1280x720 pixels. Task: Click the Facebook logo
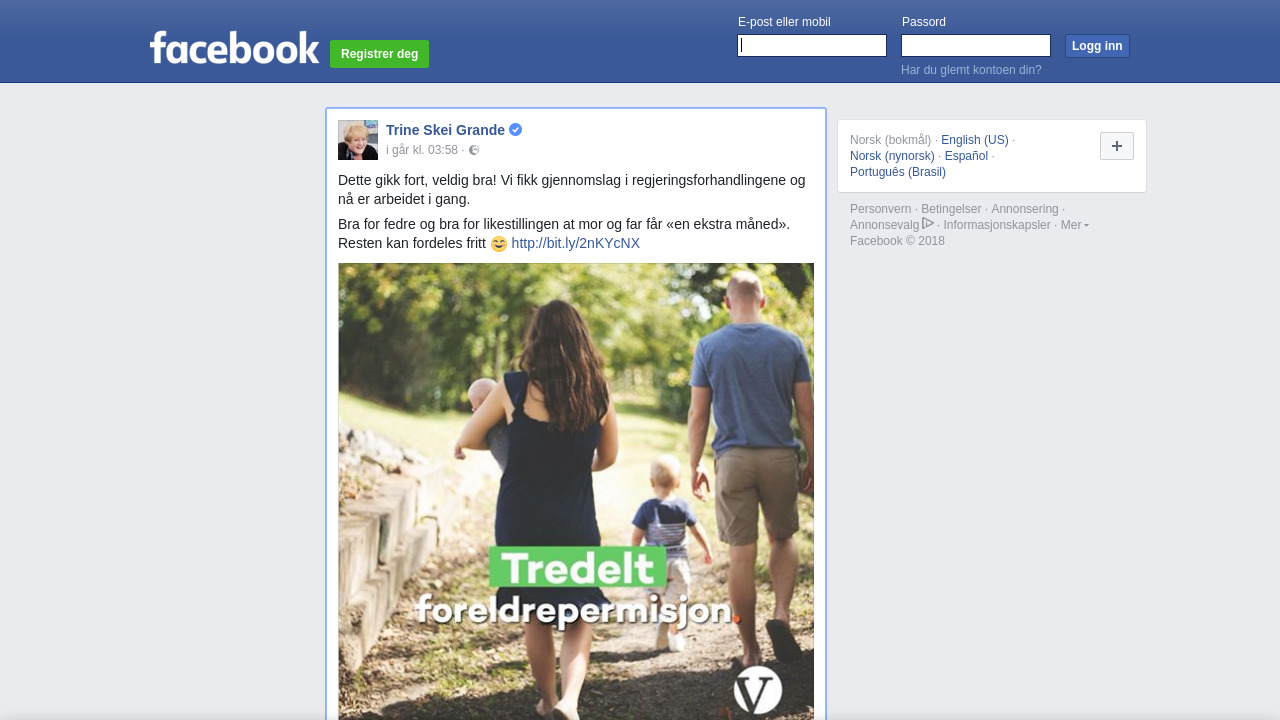234,47
